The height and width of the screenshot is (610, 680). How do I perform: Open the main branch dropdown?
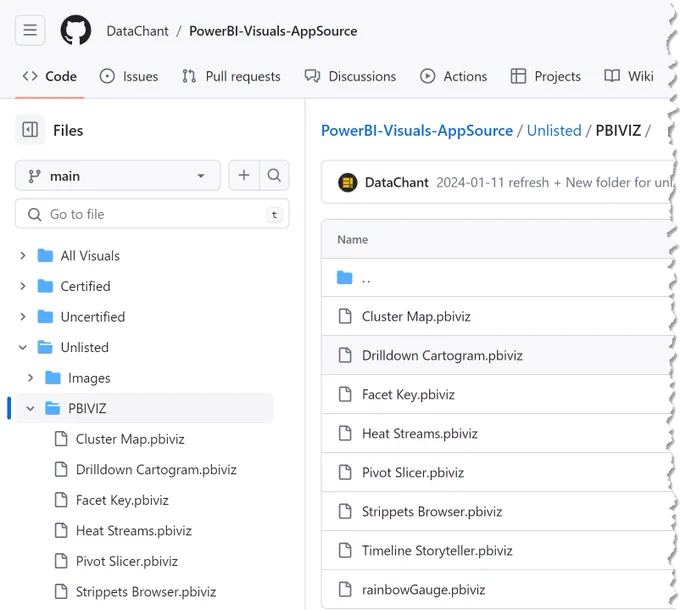tap(118, 176)
